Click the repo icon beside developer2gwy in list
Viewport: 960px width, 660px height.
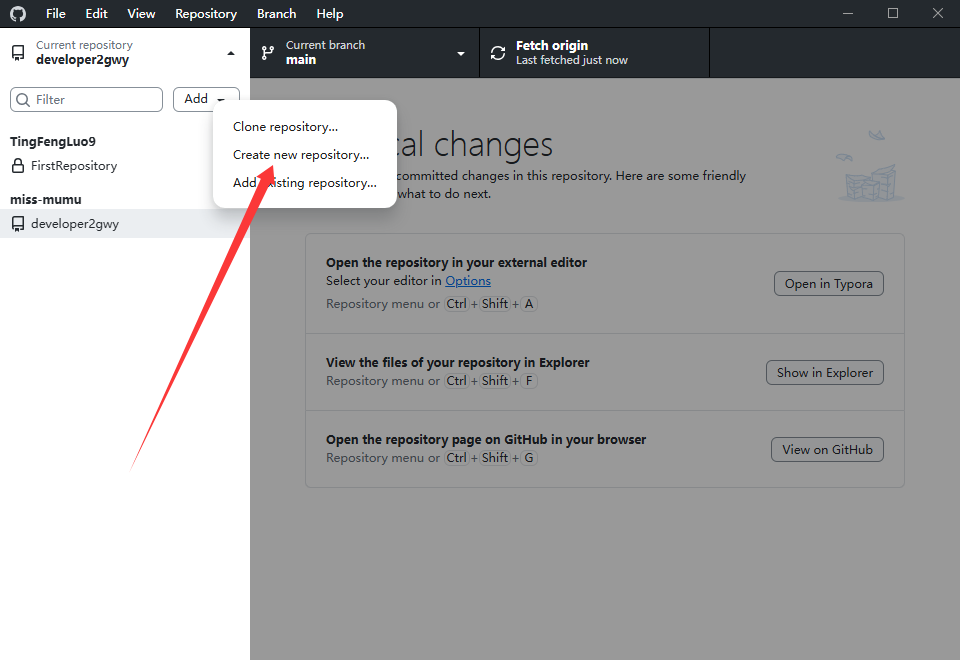click(18, 224)
